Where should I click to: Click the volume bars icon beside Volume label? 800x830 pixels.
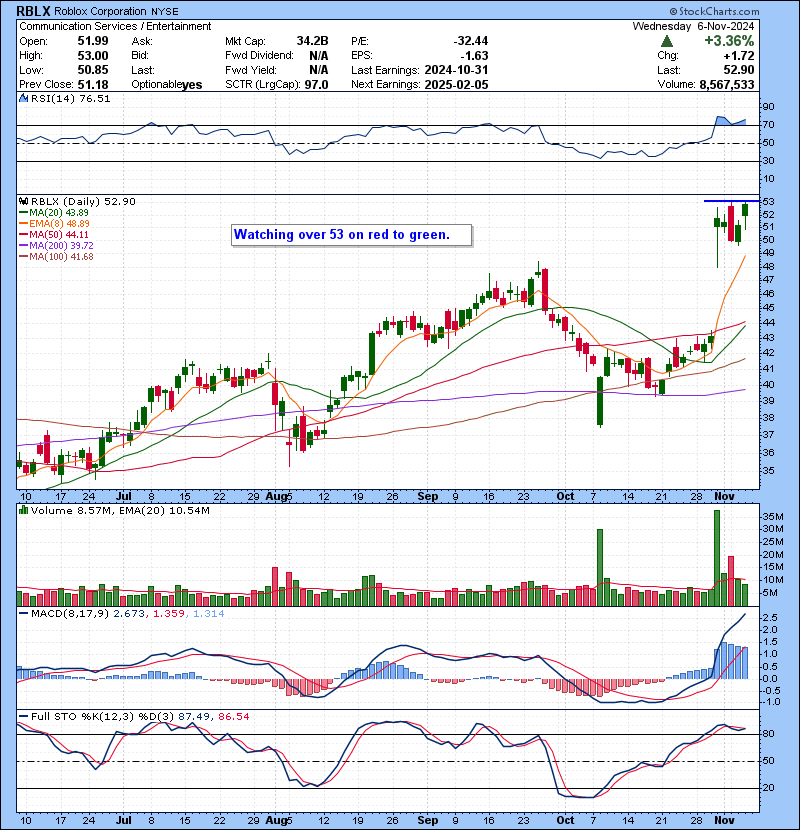point(24,510)
